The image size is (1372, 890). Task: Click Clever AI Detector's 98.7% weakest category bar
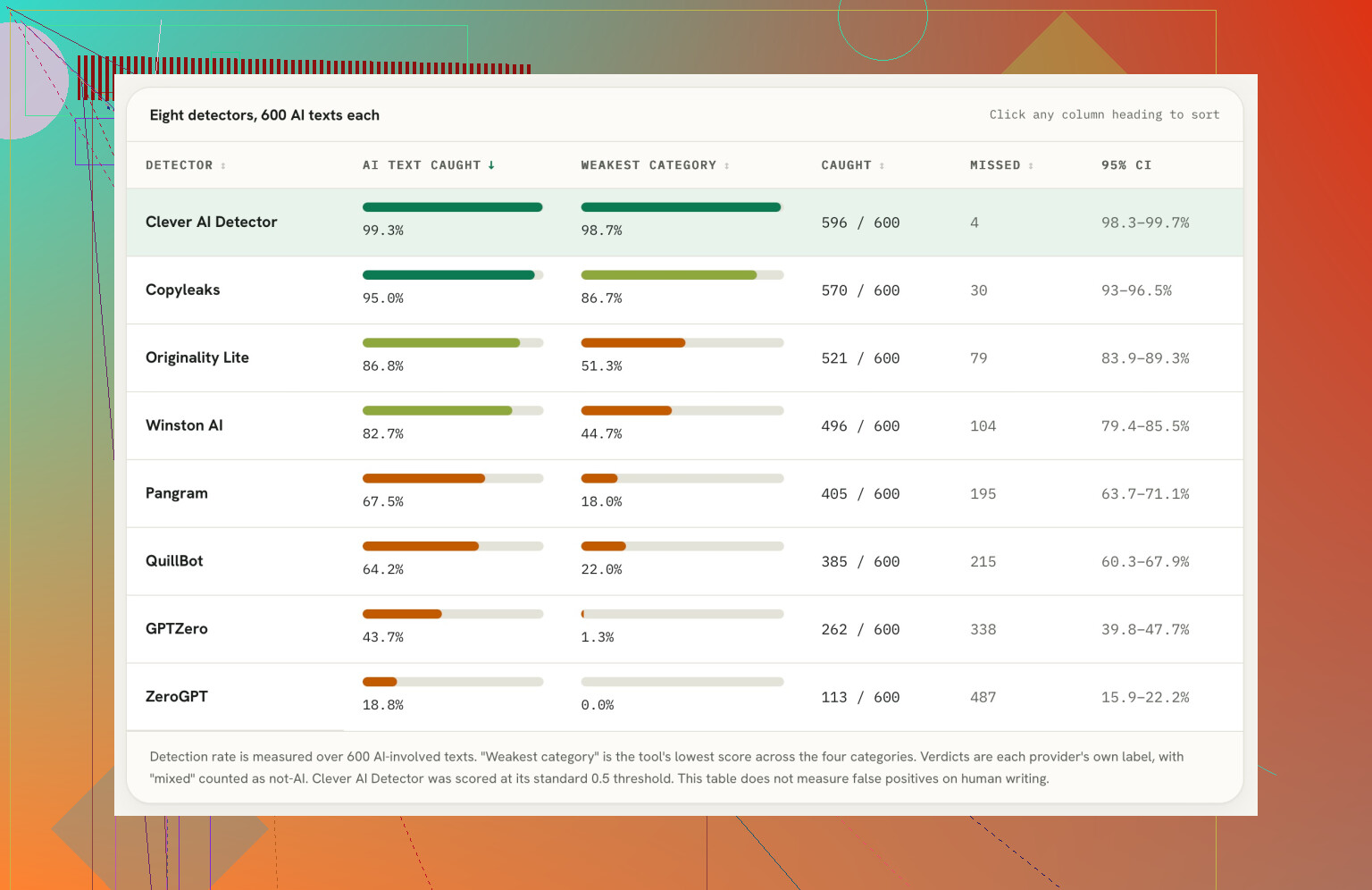point(682,207)
